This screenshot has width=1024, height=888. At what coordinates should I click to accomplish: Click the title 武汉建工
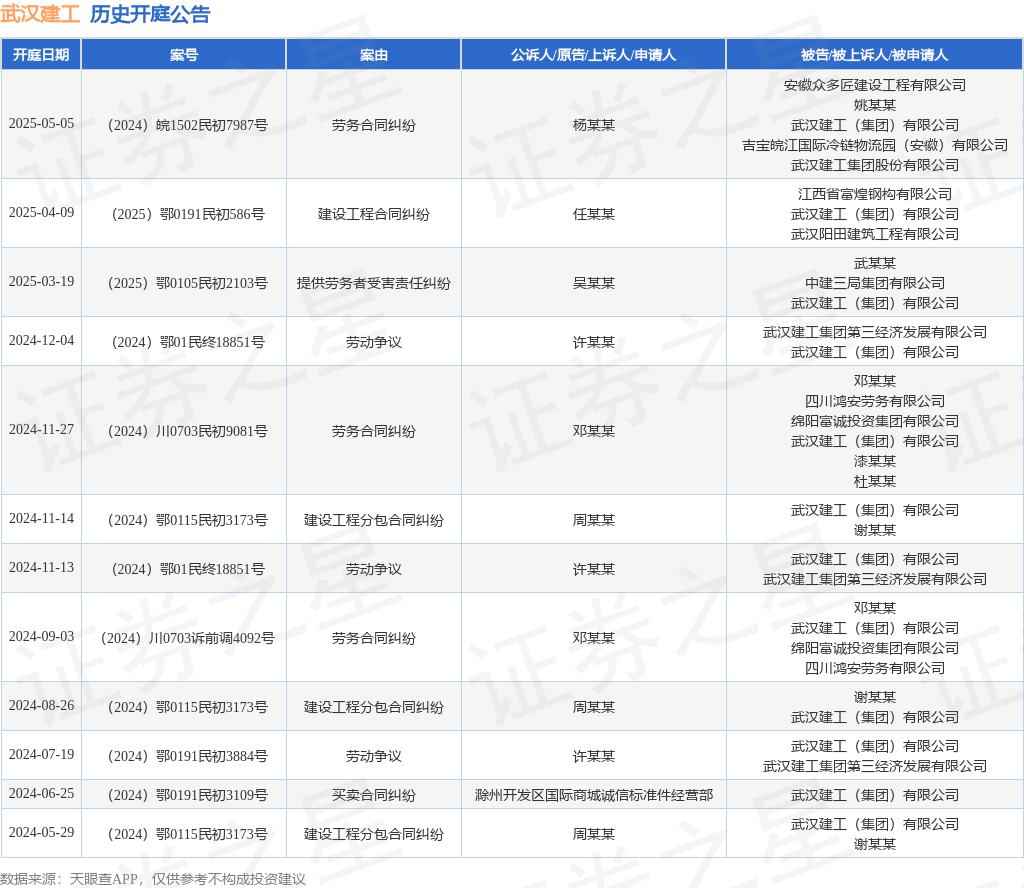point(40,14)
